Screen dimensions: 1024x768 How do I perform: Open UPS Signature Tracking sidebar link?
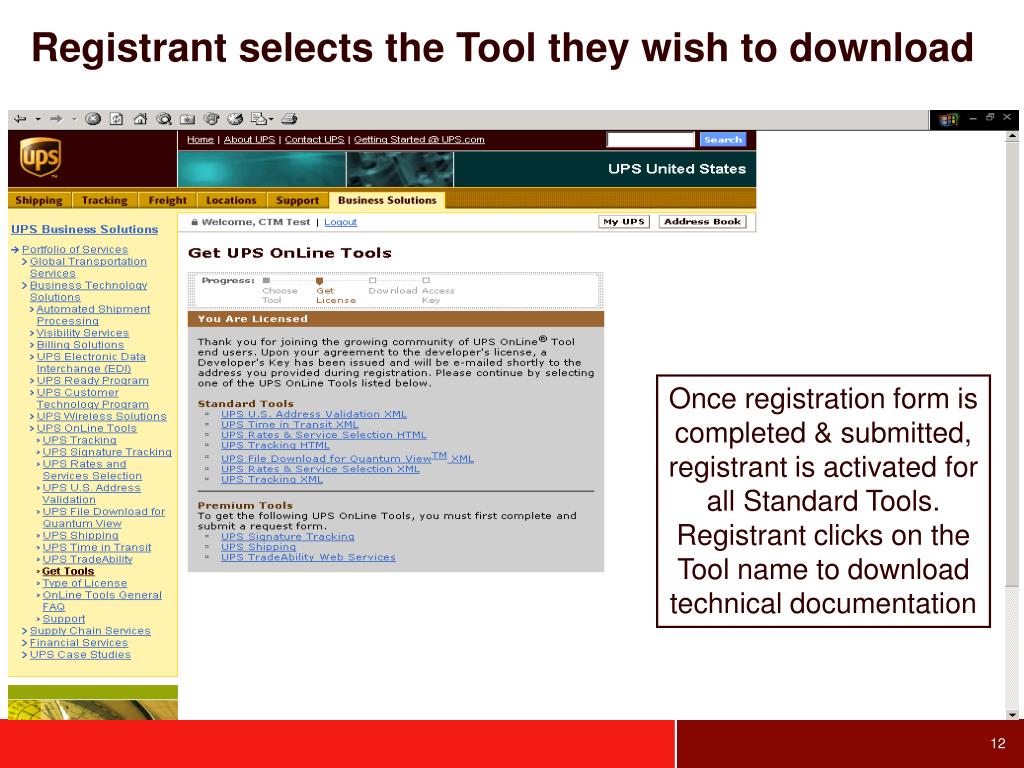point(107,452)
